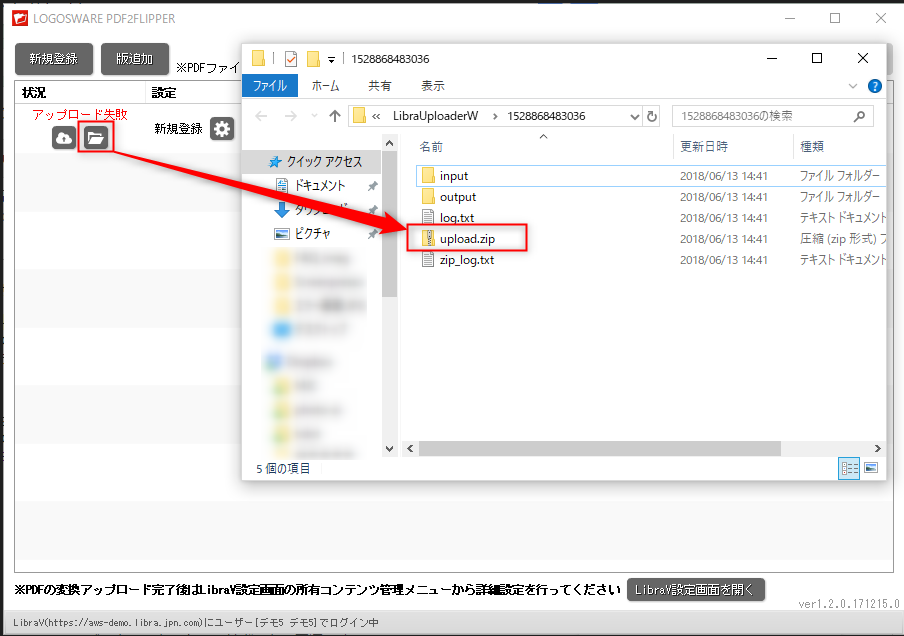The height and width of the screenshot is (636, 904).
Task: Sort files by the 更新日時 column header
Action: pyautogui.click(x=704, y=147)
